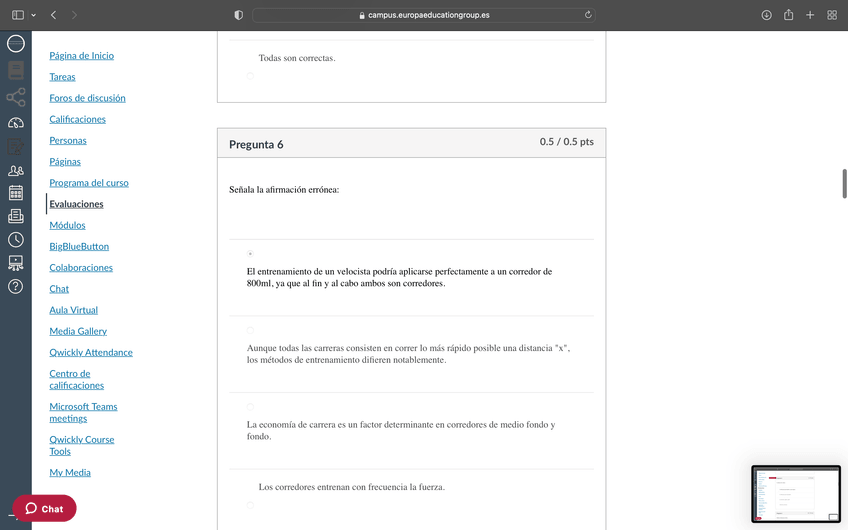Open BigBlueButton in course menu
This screenshot has width=848, height=530.
point(79,247)
